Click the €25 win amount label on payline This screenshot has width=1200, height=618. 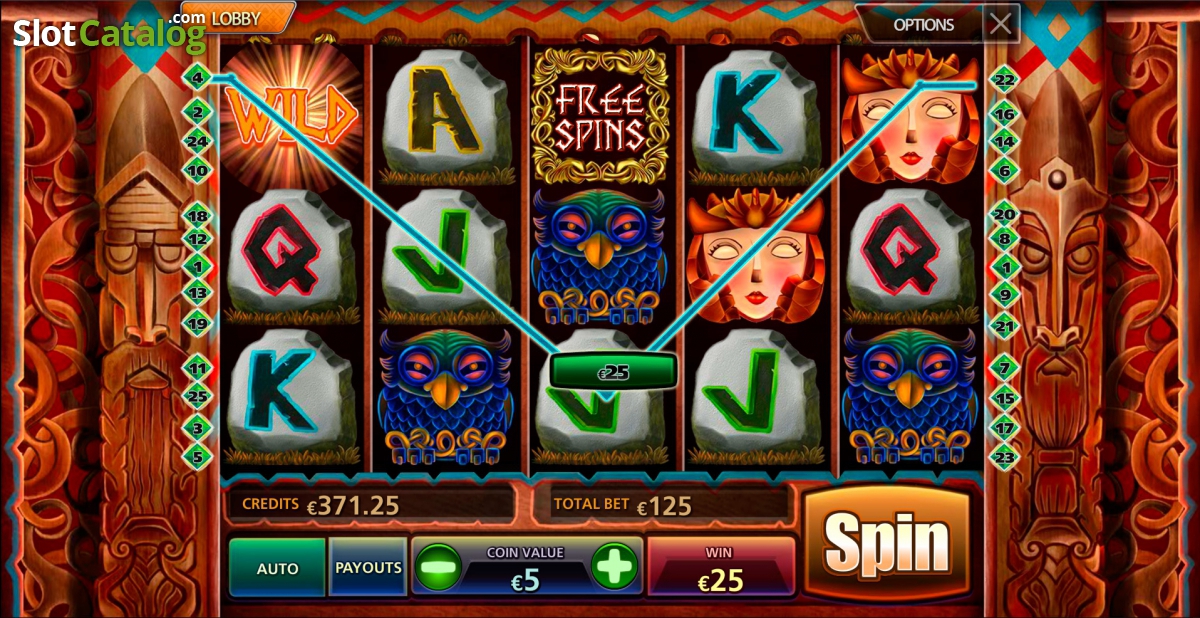pos(614,372)
